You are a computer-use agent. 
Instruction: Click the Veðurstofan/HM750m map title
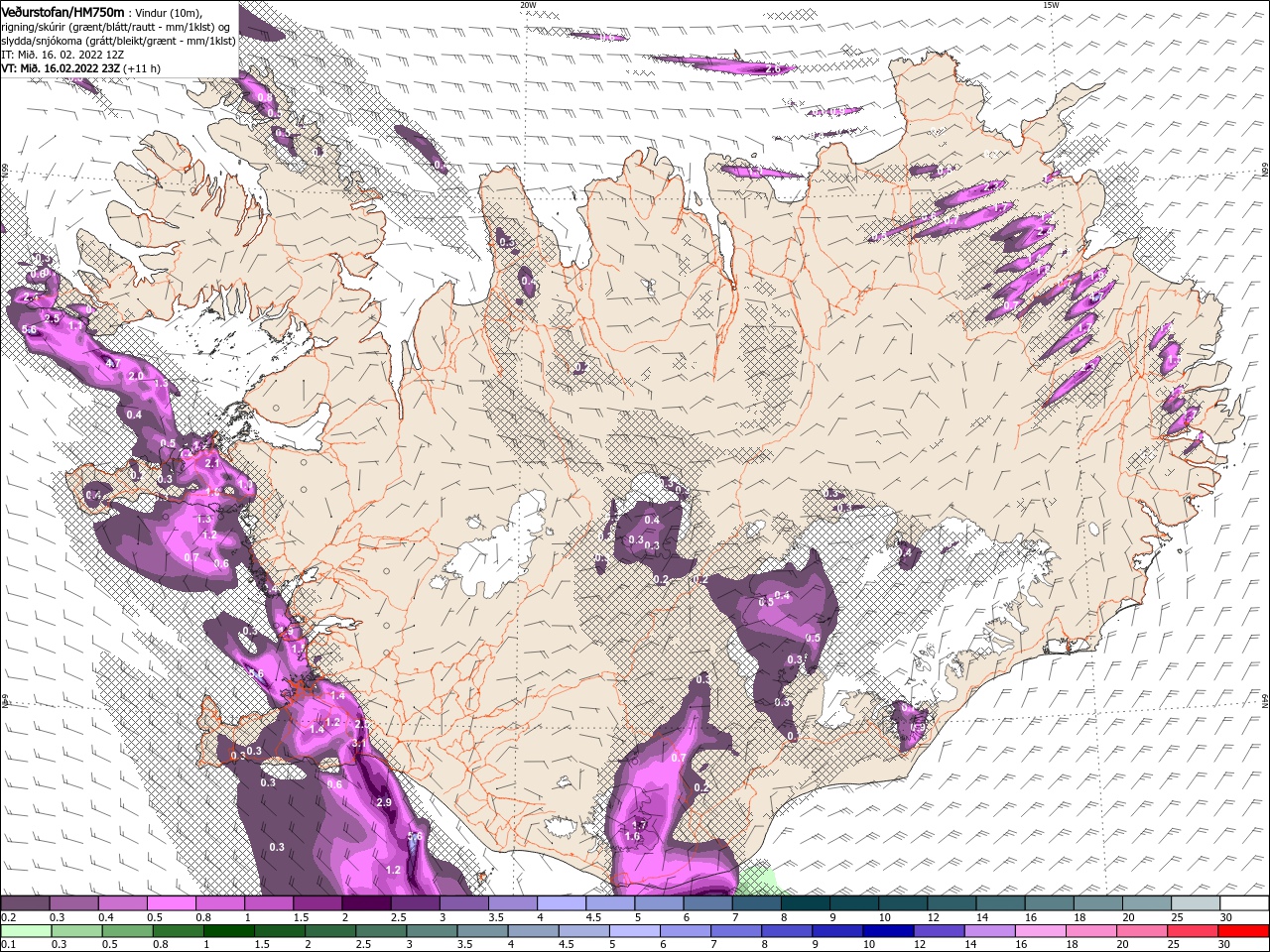63,11
